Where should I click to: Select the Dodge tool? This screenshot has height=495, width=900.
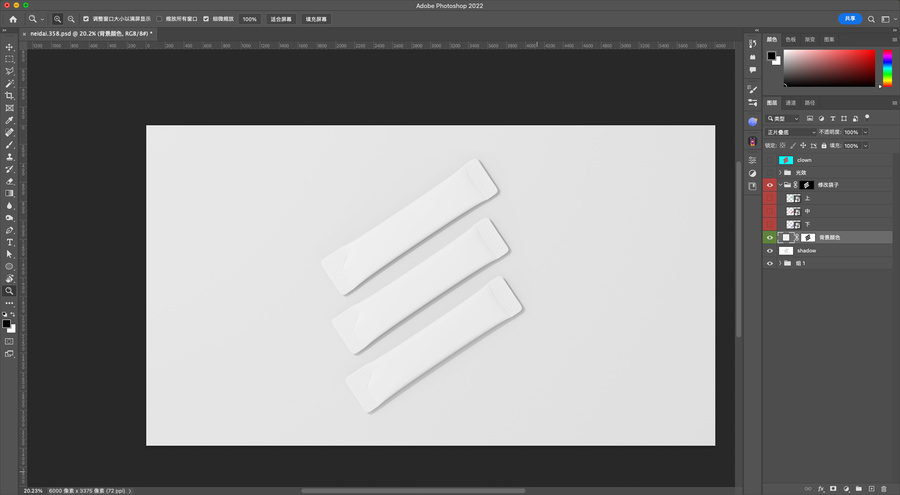click(x=9, y=218)
